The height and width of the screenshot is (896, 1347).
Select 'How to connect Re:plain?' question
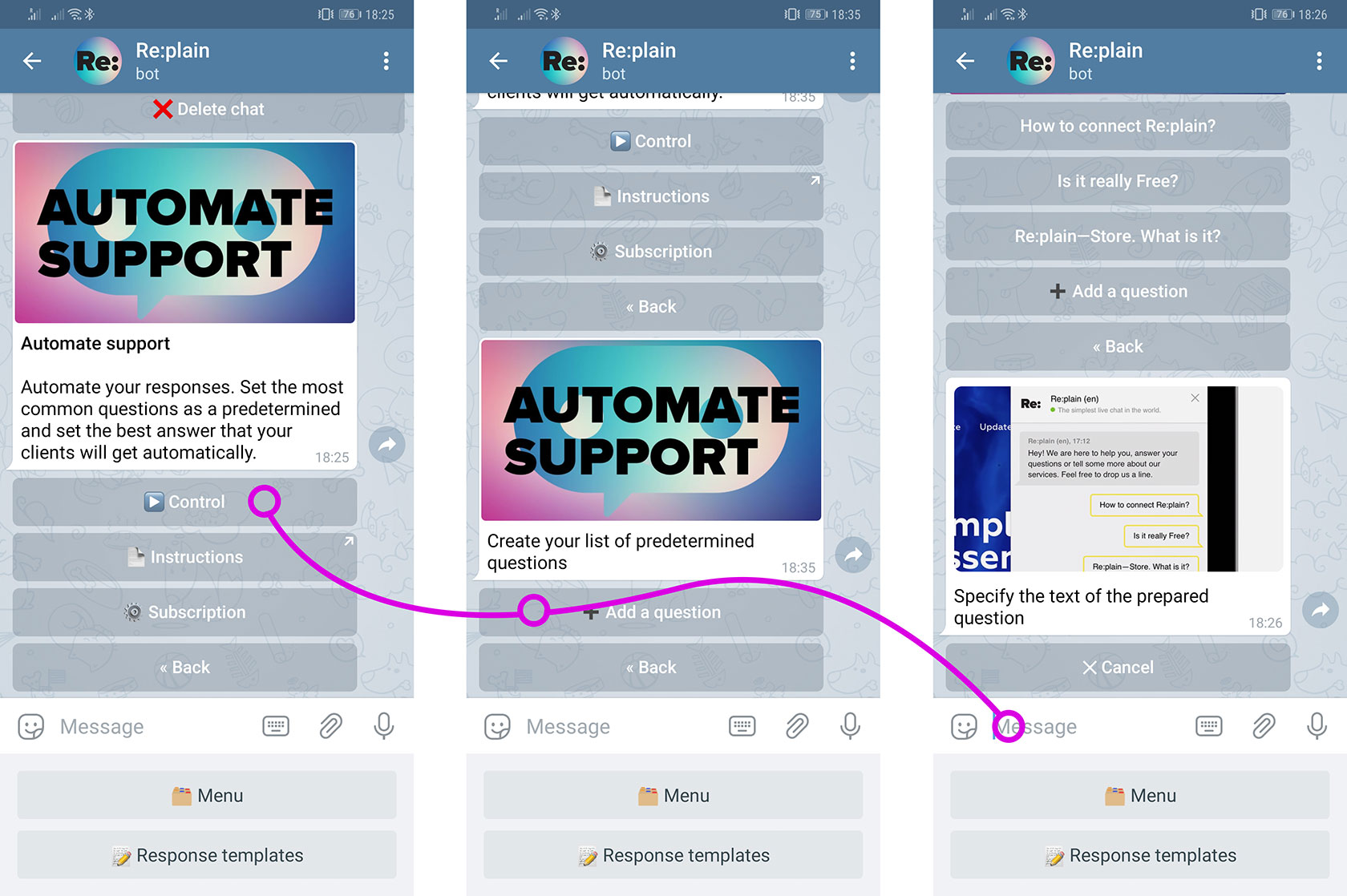(1118, 126)
